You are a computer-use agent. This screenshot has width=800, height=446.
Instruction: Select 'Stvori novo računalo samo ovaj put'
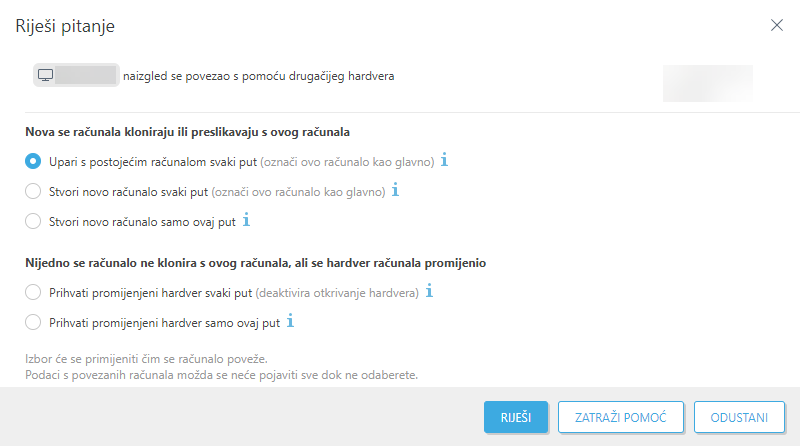pyautogui.click(x=33, y=221)
